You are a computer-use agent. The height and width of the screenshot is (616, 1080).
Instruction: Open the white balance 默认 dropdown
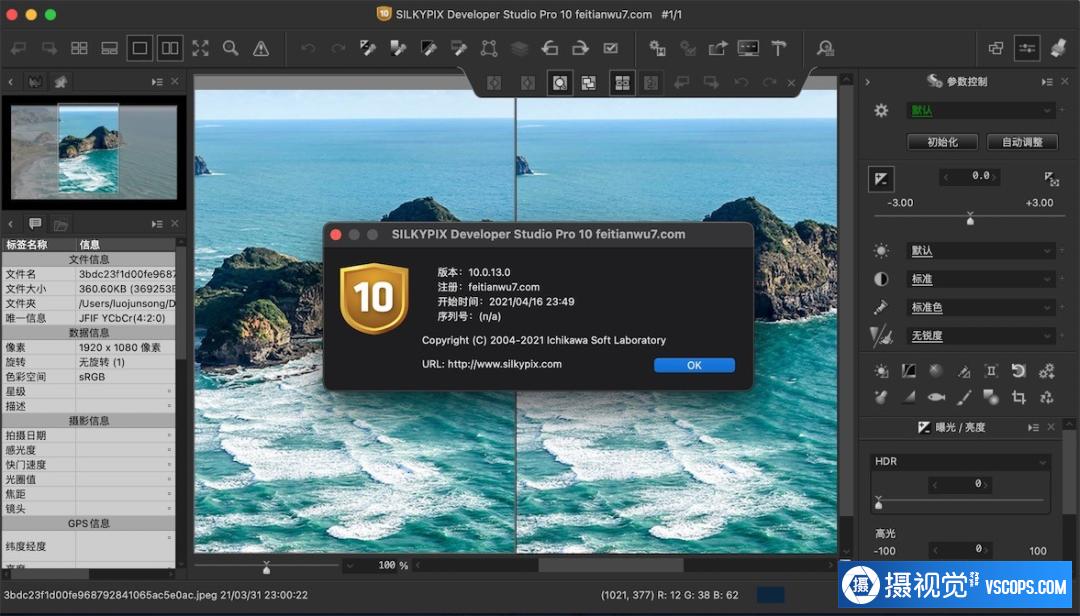point(981,251)
